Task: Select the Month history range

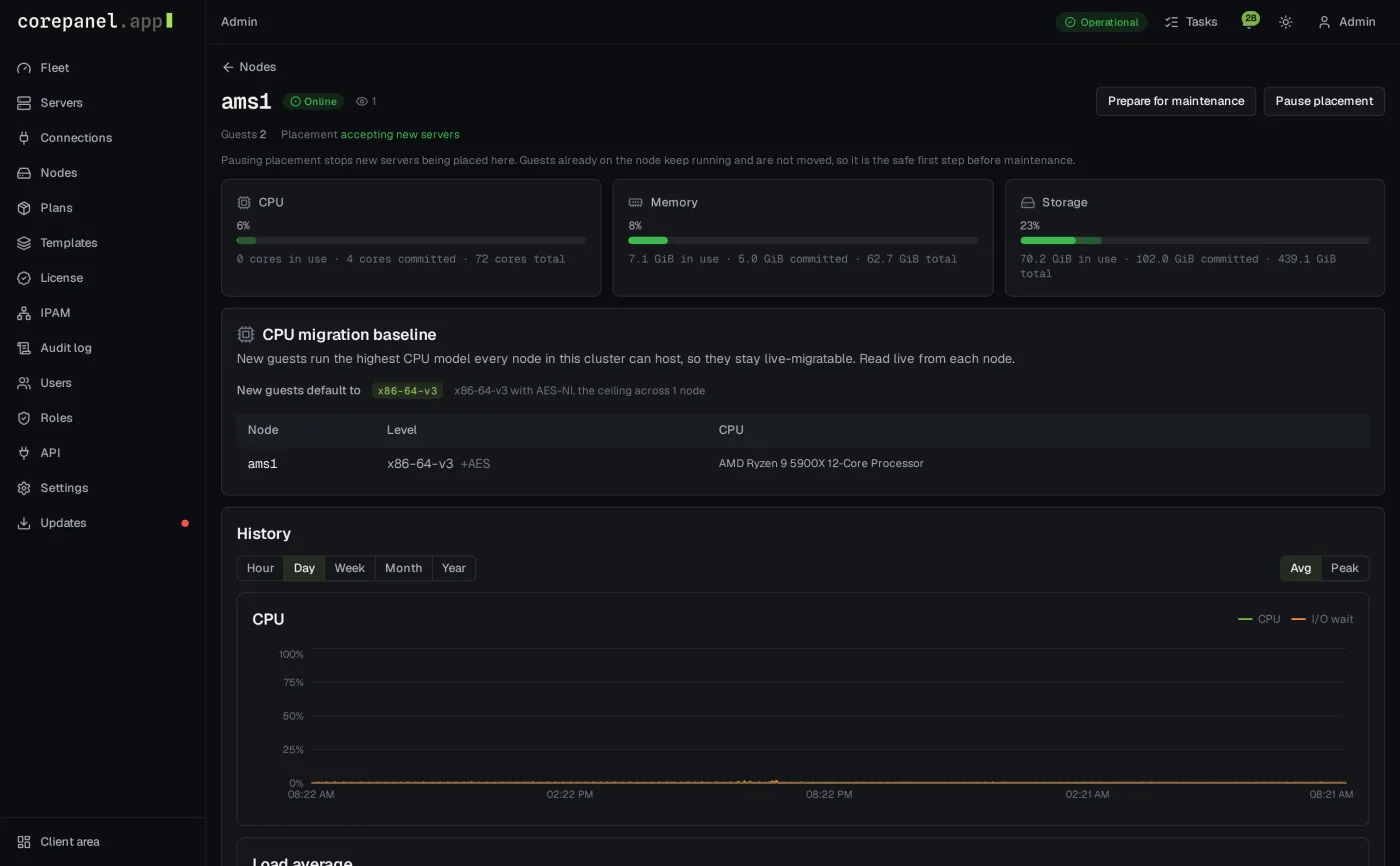Action: [x=403, y=568]
